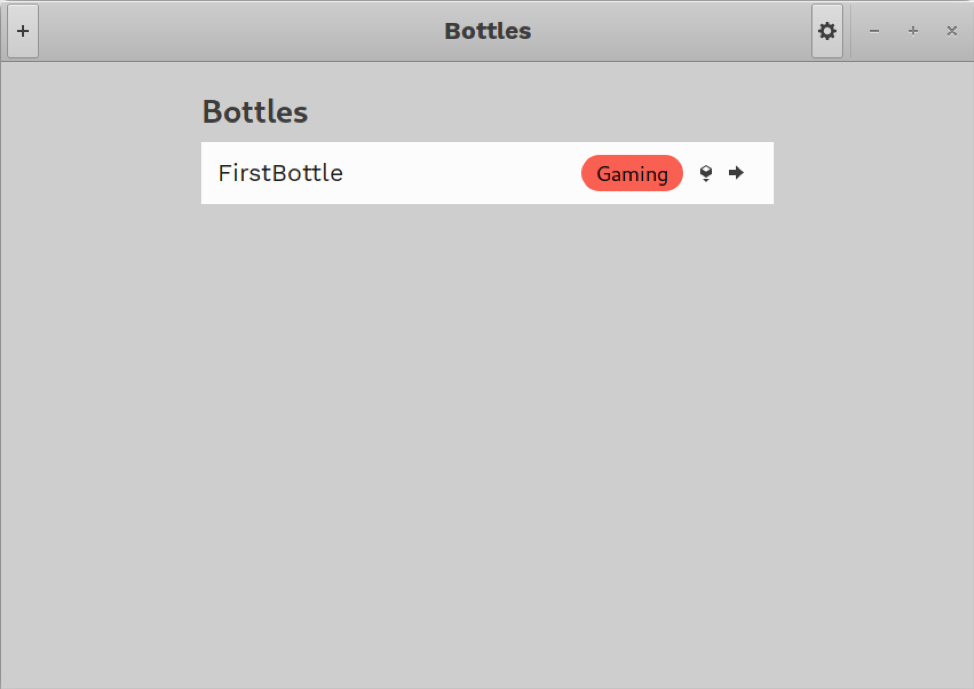Open FirstBottle details with the arrow icon
The width and height of the screenshot is (974, 689).
[736, 173]
